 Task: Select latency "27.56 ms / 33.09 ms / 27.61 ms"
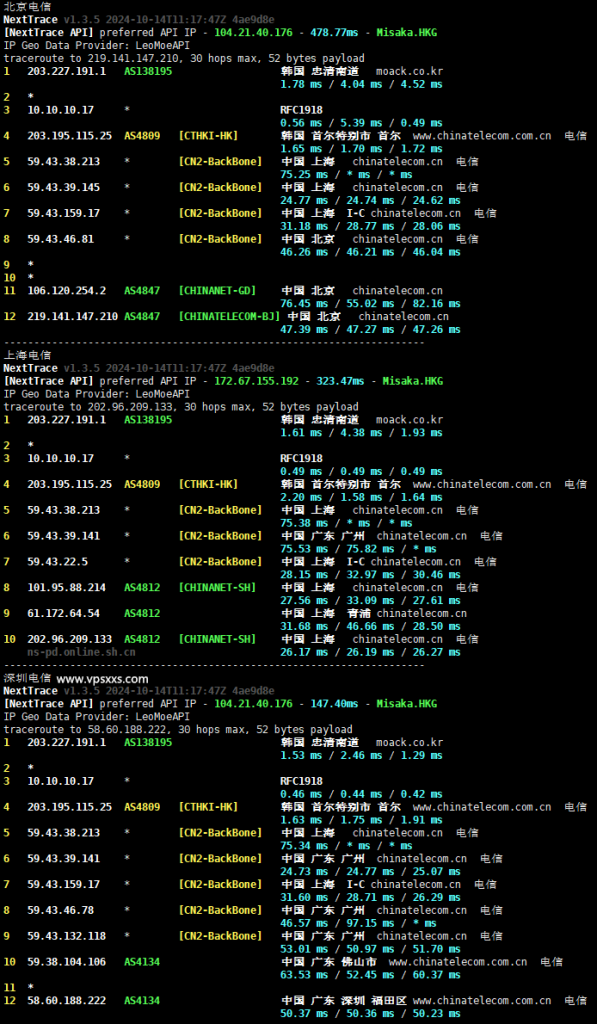[370, 600]
